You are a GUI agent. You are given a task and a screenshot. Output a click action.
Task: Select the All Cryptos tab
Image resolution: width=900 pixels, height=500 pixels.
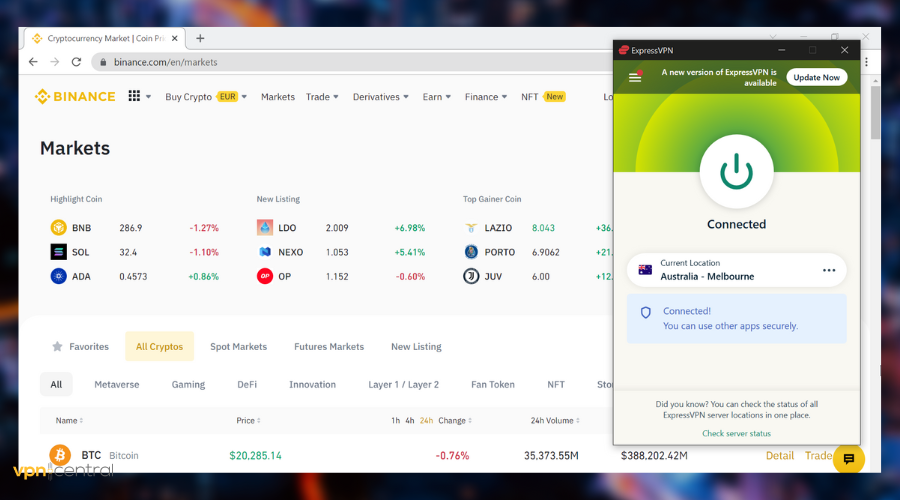click(160, 347)
